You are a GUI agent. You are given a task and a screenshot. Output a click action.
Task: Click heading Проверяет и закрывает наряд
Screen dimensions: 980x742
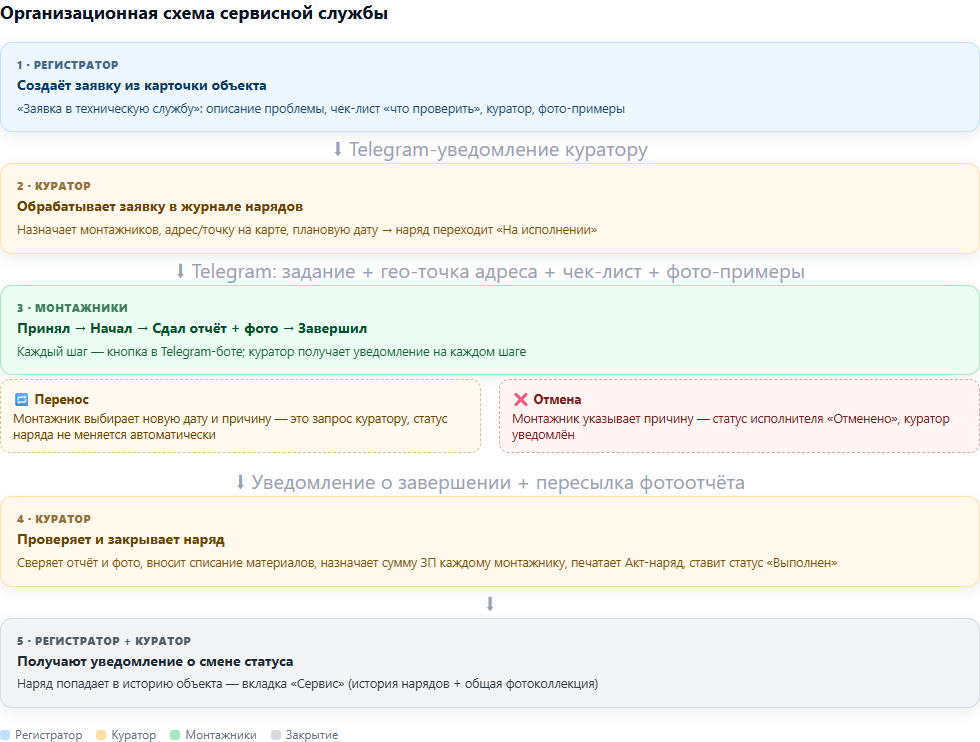121,540
